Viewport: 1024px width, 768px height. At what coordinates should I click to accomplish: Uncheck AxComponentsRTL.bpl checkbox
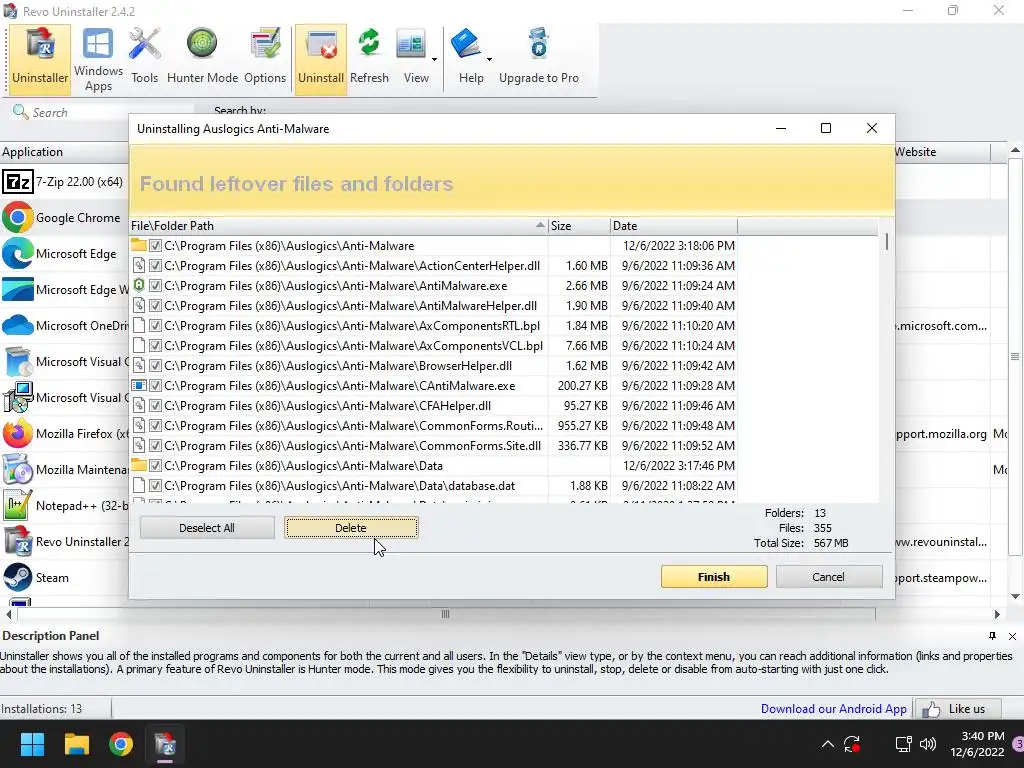(x=155, y=325)
